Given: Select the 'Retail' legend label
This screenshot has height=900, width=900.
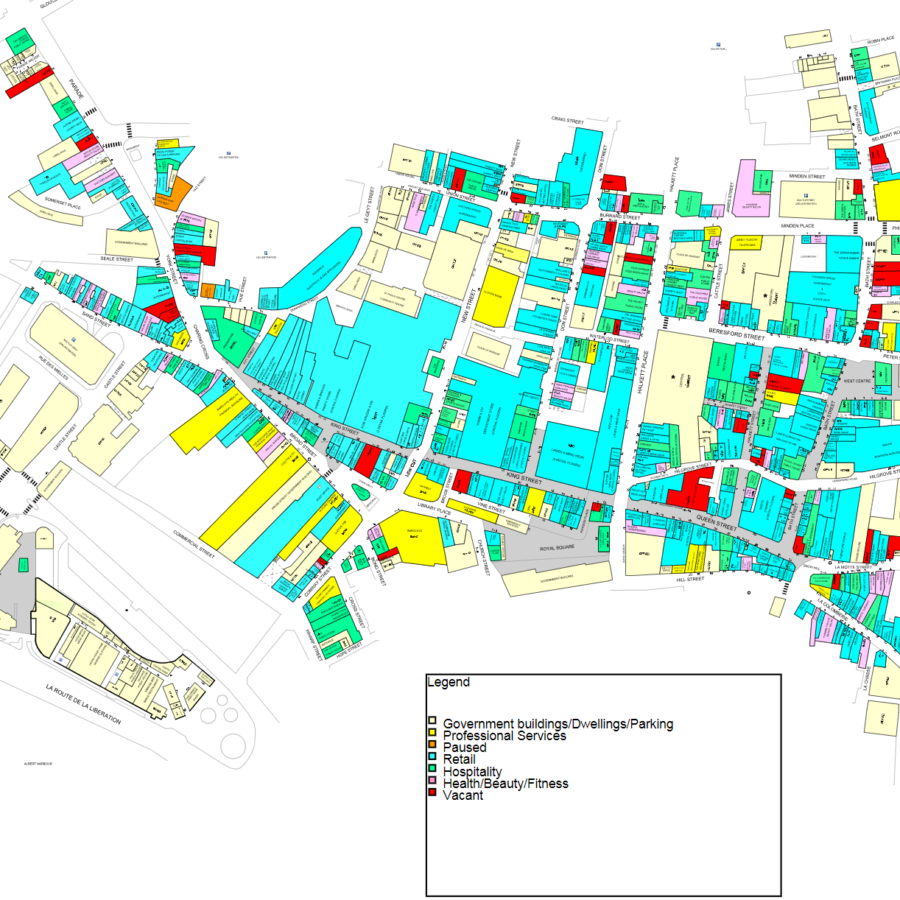Looking at the screenshot, I should pos(459,759).
